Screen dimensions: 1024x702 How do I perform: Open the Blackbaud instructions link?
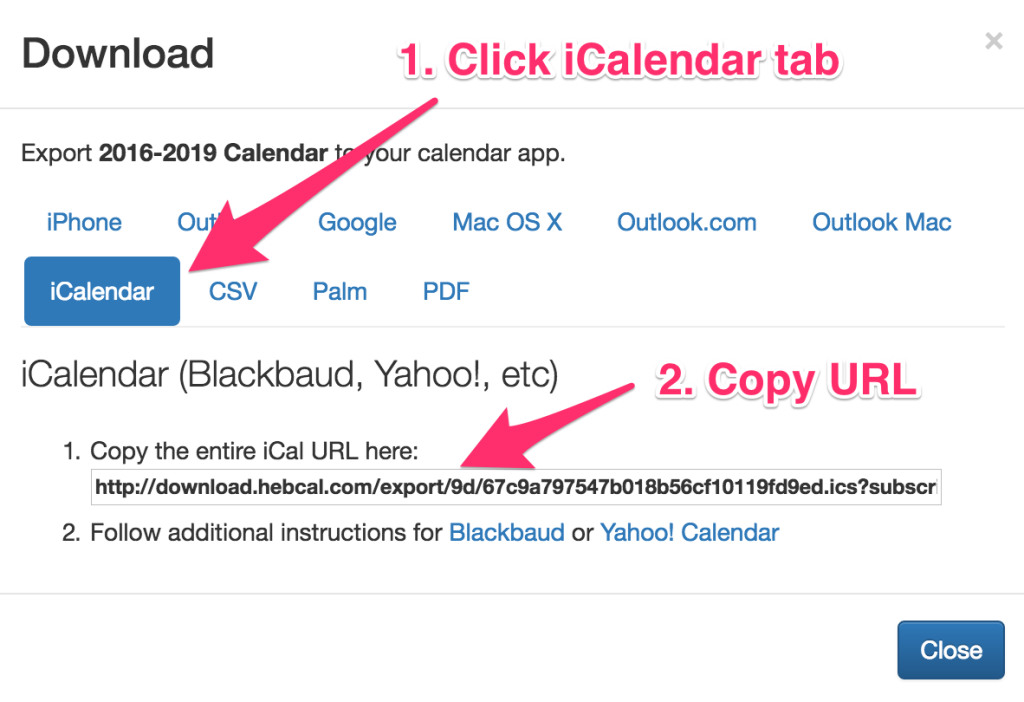pos(507,532)
